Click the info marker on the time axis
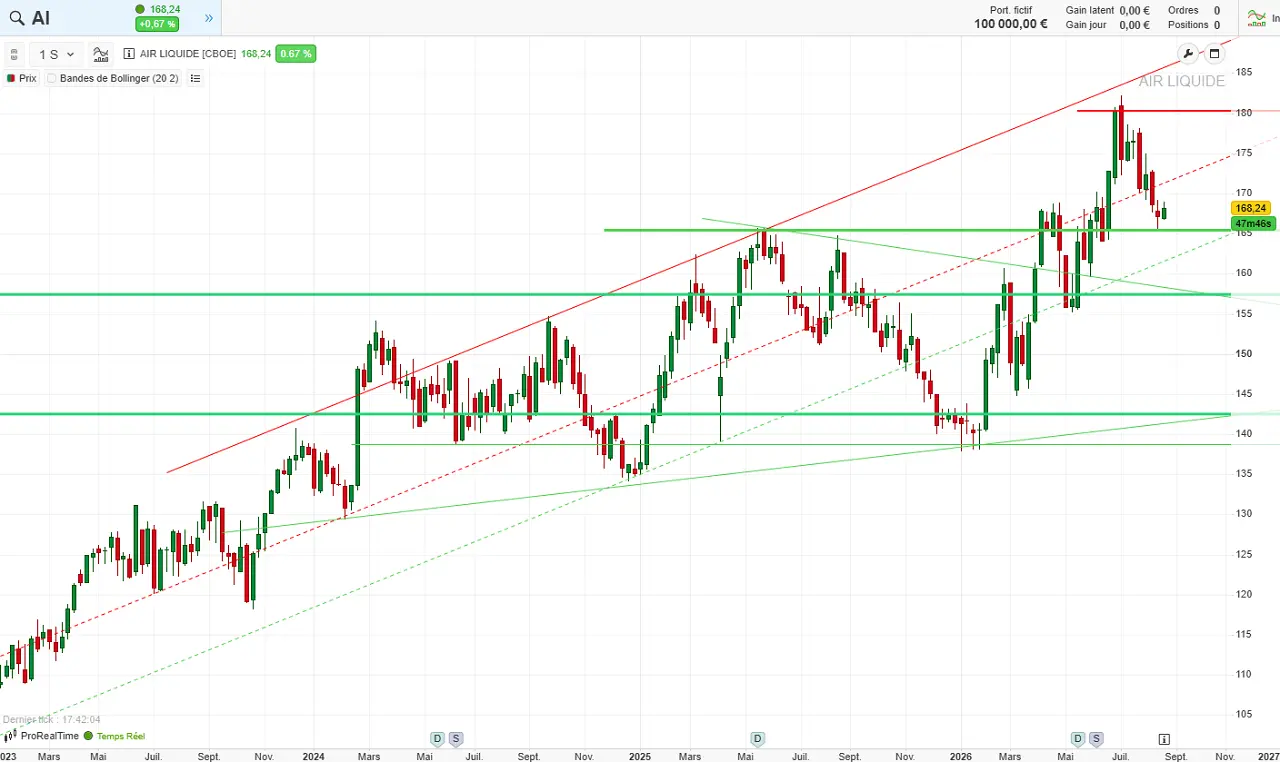Image resolution: width=1280 pixels, height=762 pixels. (1164, 739)
